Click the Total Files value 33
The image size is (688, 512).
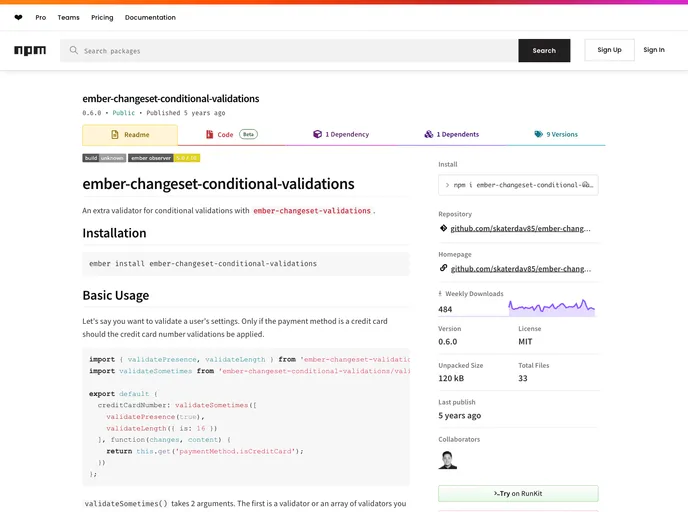pyautogui.click(x=523, y=378)
